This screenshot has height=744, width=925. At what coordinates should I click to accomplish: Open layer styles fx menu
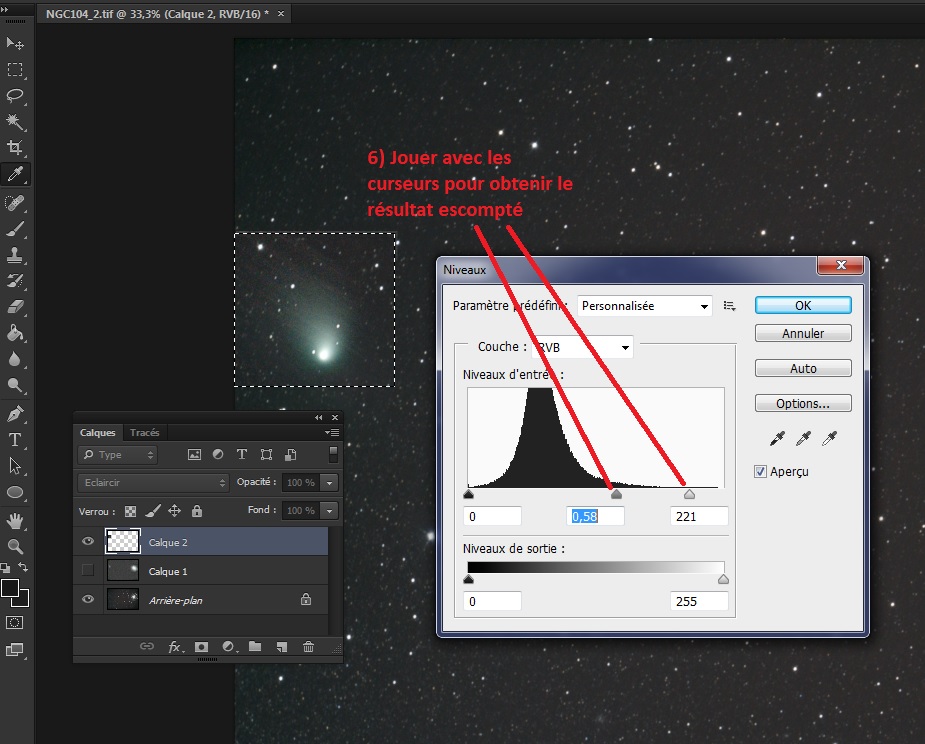click(176, 647)
